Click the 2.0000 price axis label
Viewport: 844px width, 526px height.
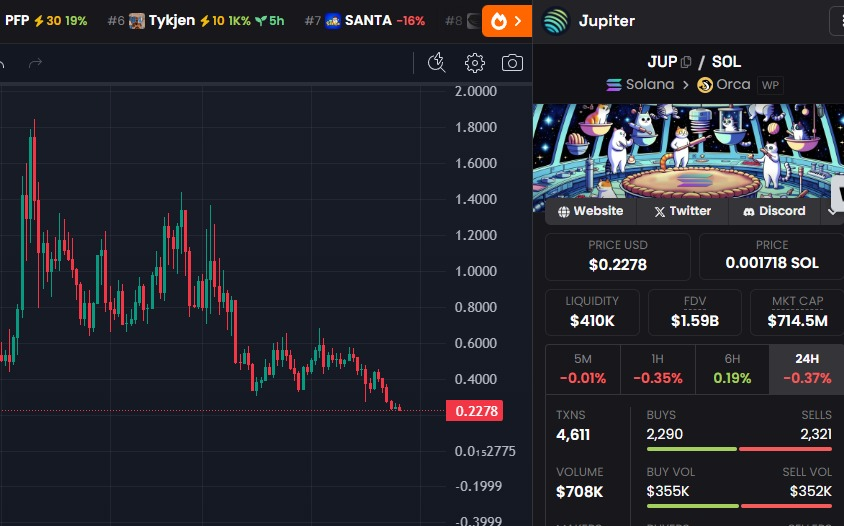click(476, 92)
